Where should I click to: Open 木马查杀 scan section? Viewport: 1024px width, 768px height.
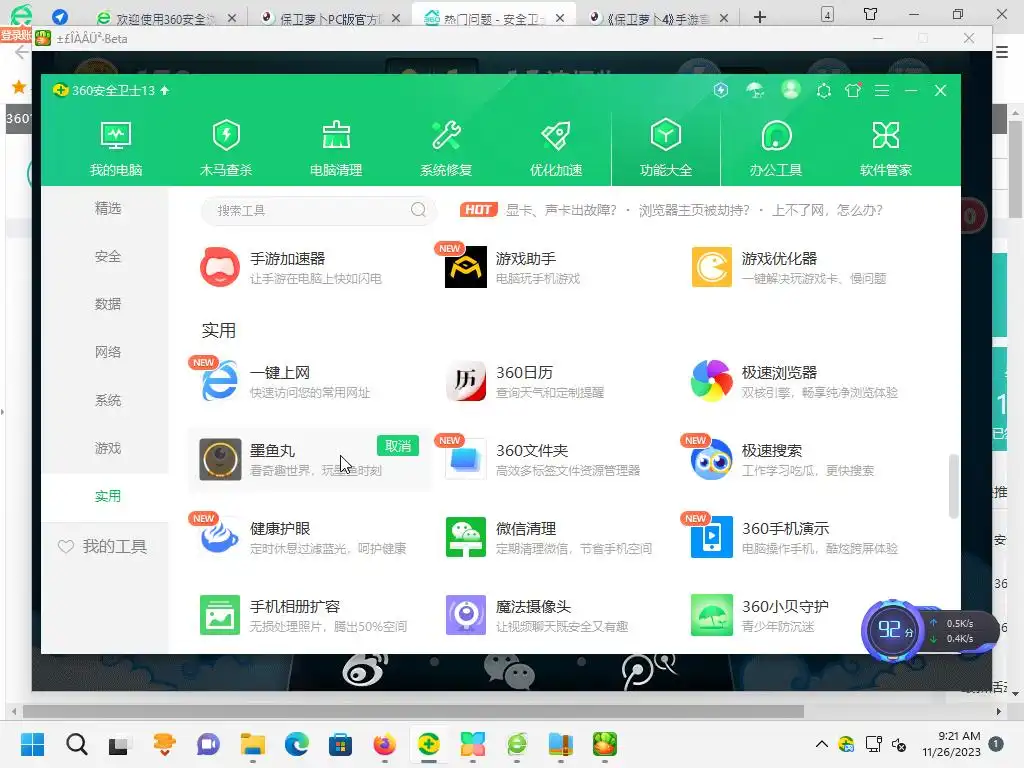coord(226,148)
